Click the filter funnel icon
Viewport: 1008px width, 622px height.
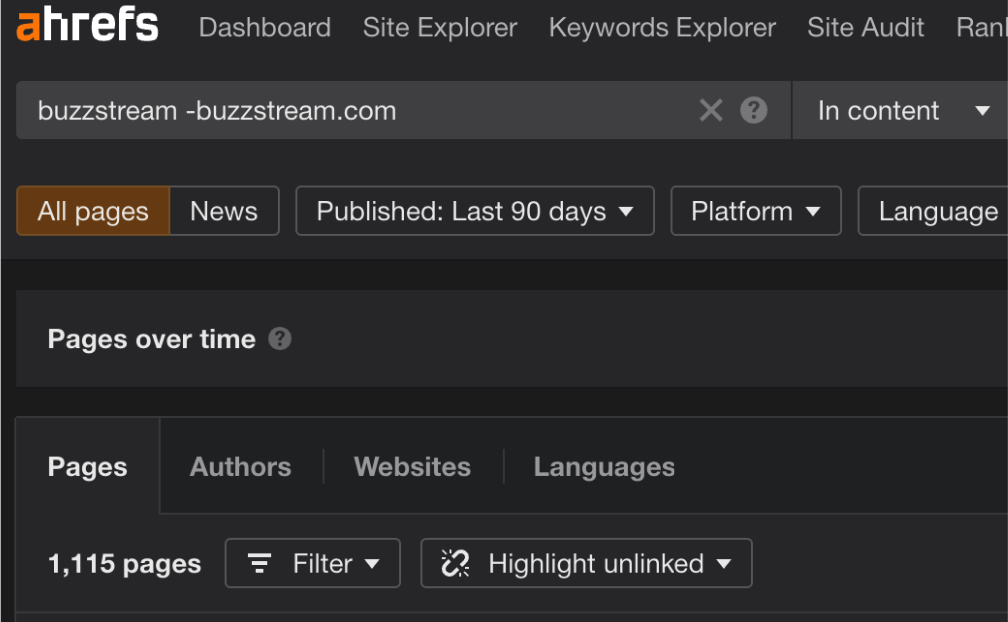point(259,563)
